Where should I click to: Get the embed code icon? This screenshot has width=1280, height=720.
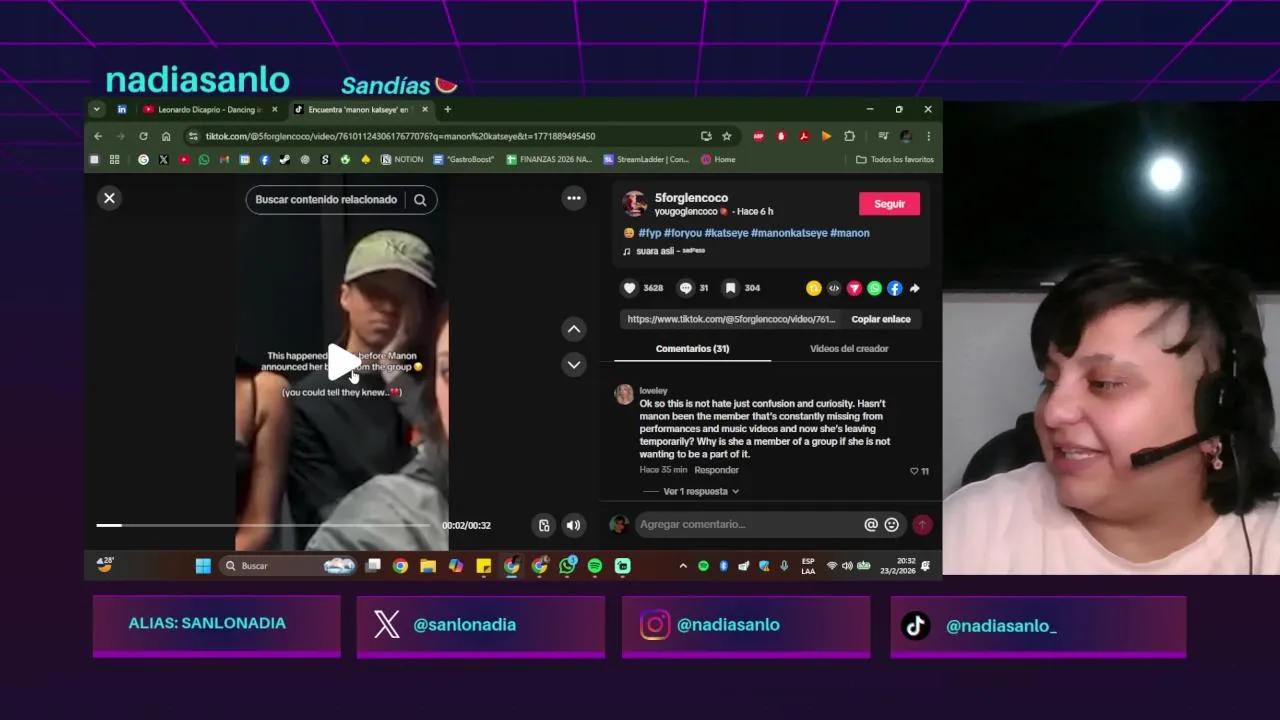834,288
